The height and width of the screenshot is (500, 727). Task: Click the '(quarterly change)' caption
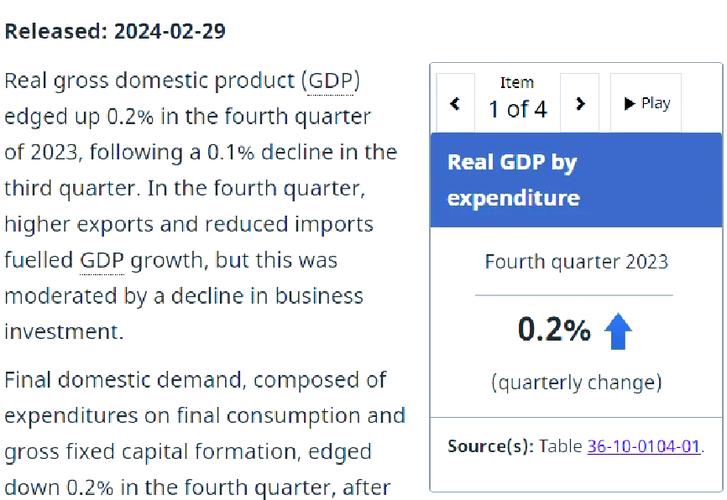pyautogui.click(x=576, y=383)
